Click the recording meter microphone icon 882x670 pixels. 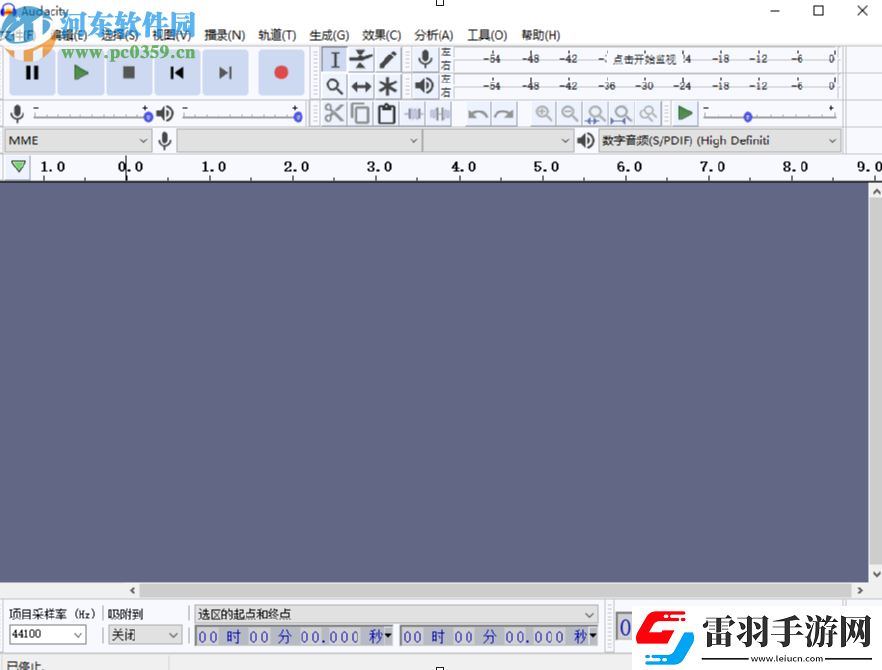[425, 59]
